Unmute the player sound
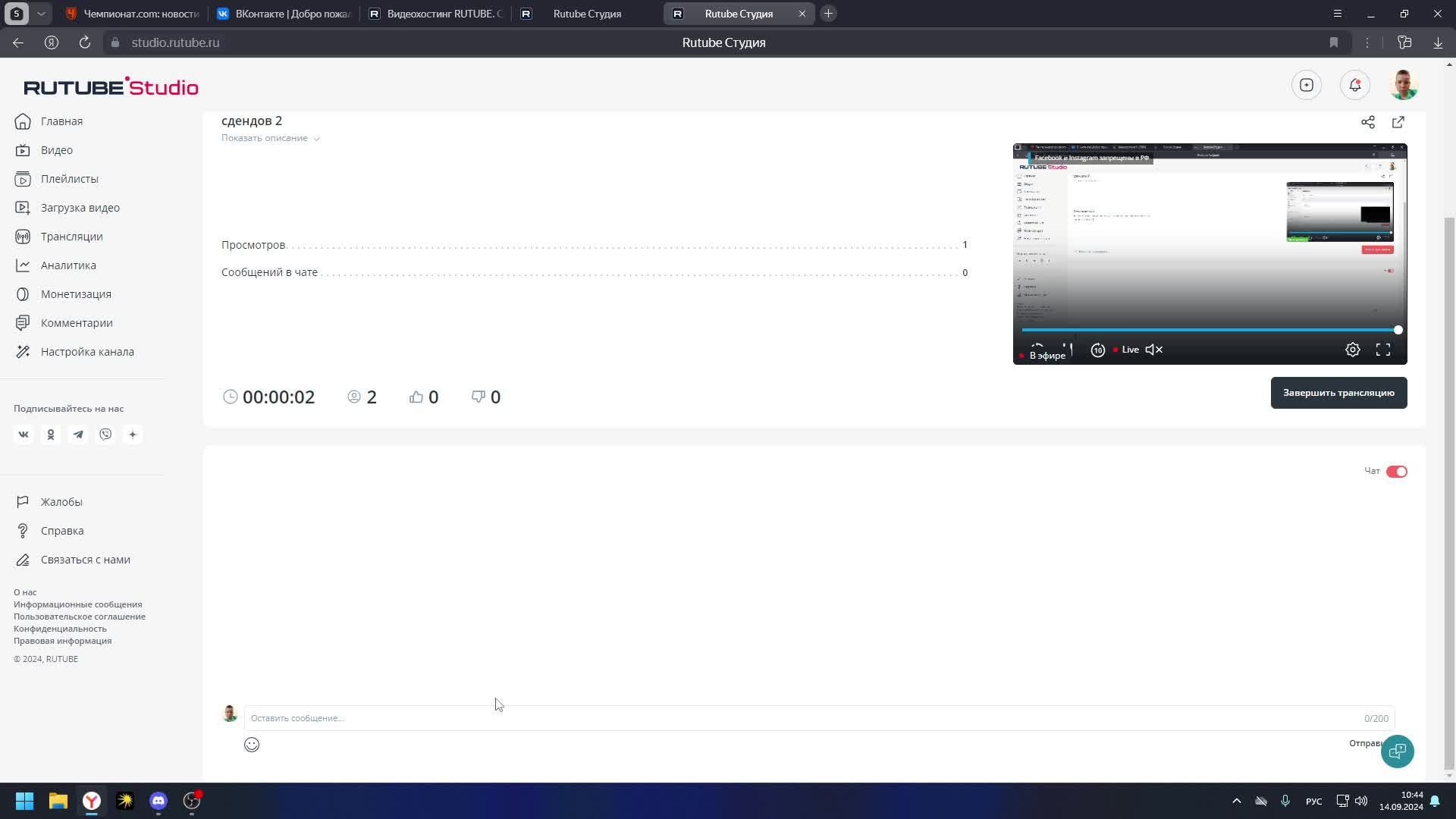Screen dimensions: 1456x819 (x=1153, y=350)
